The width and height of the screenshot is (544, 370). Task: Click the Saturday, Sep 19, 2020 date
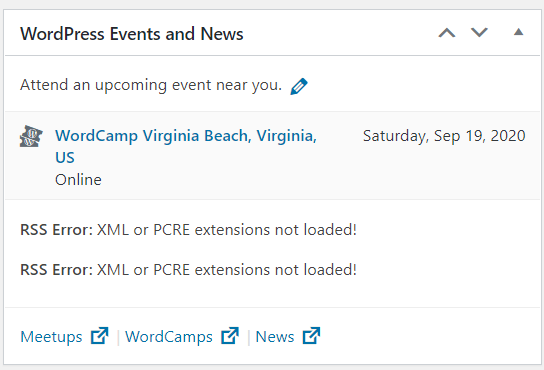[444, 136]
